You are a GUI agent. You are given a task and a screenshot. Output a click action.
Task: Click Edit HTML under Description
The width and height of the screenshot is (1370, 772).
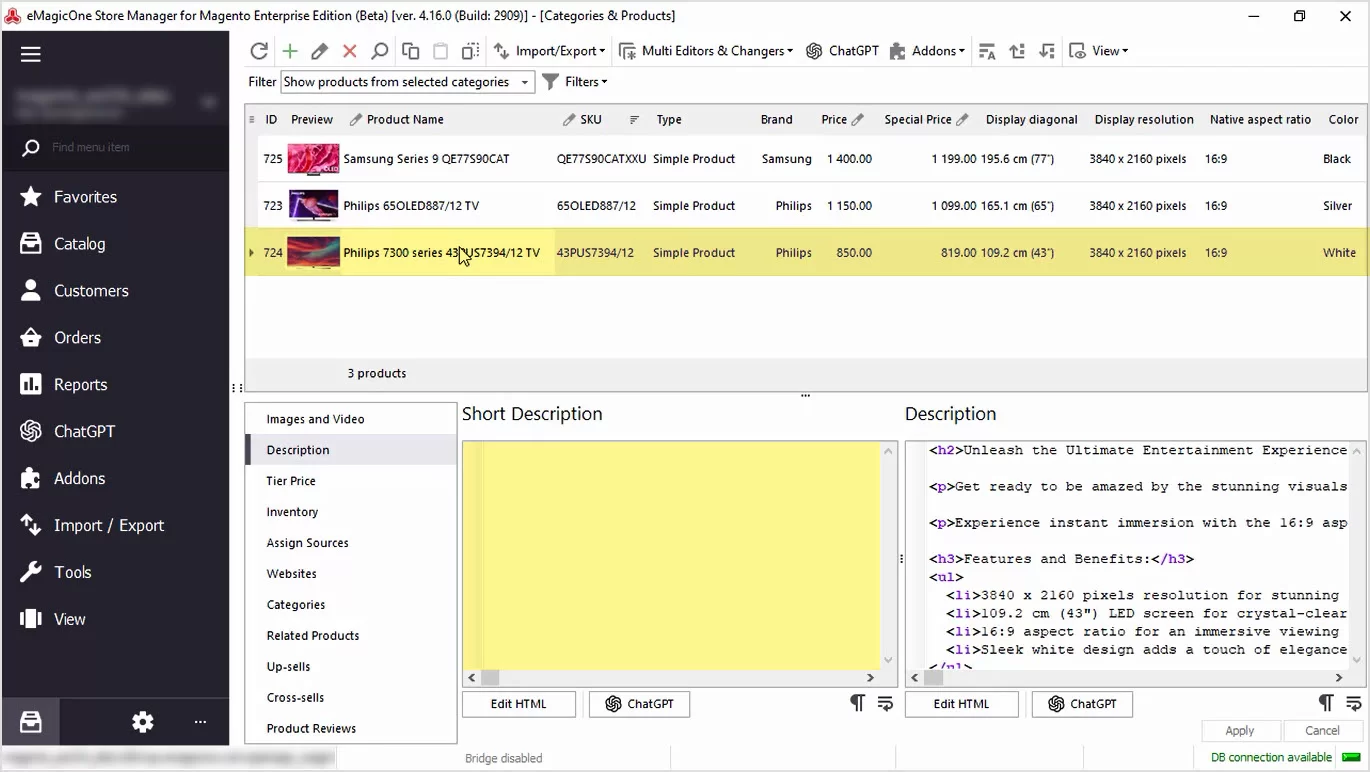pyautogui.click(x=962, y=704)
